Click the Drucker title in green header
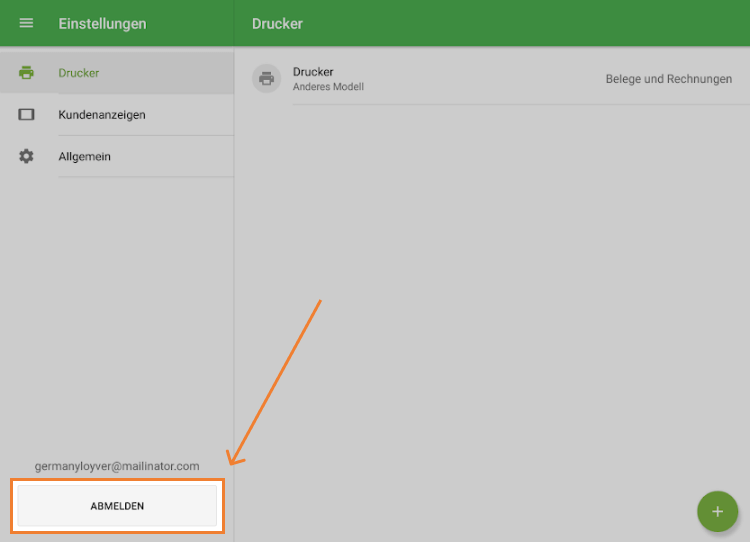 coord(277,23)
